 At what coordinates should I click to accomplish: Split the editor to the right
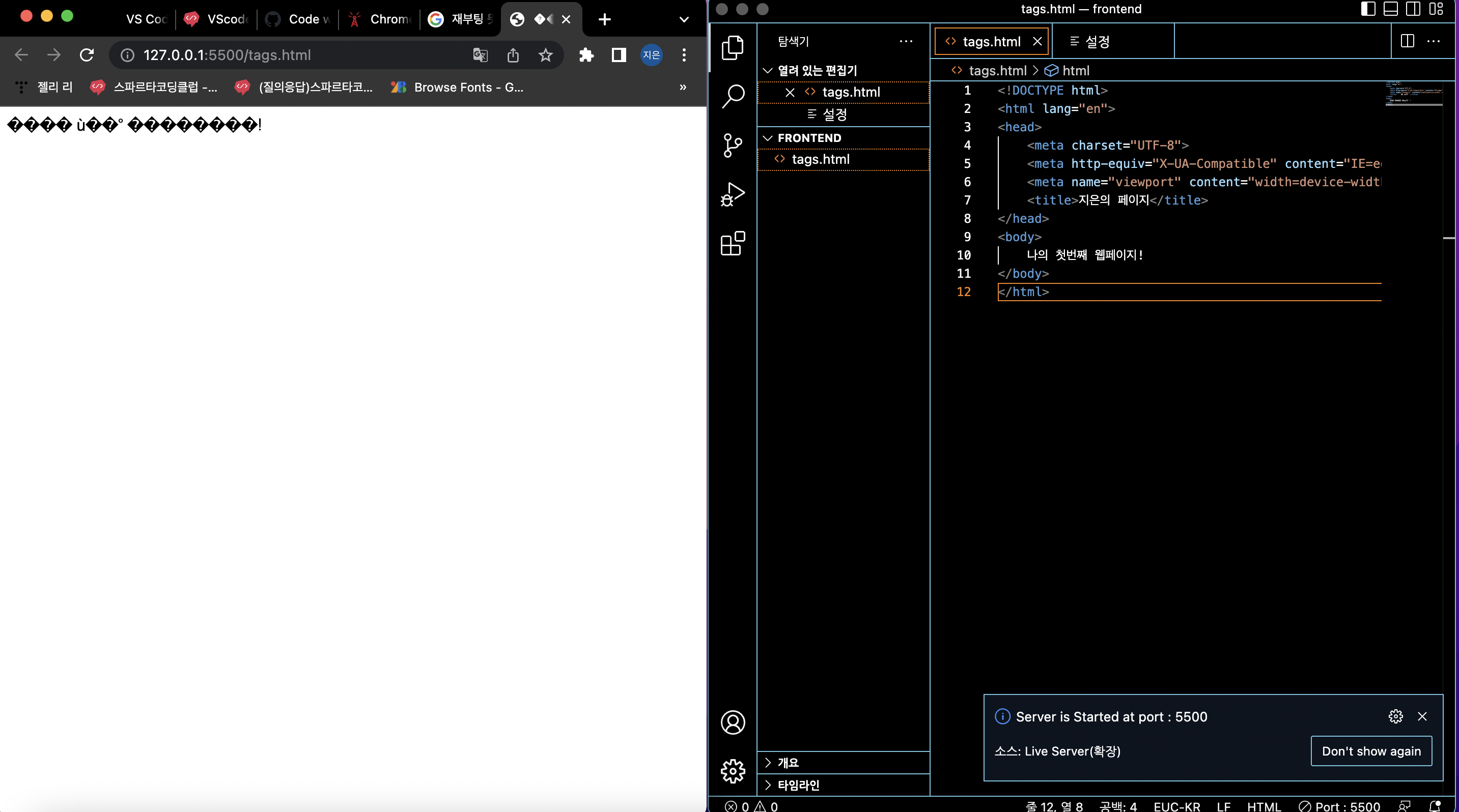pos(1407,41)
